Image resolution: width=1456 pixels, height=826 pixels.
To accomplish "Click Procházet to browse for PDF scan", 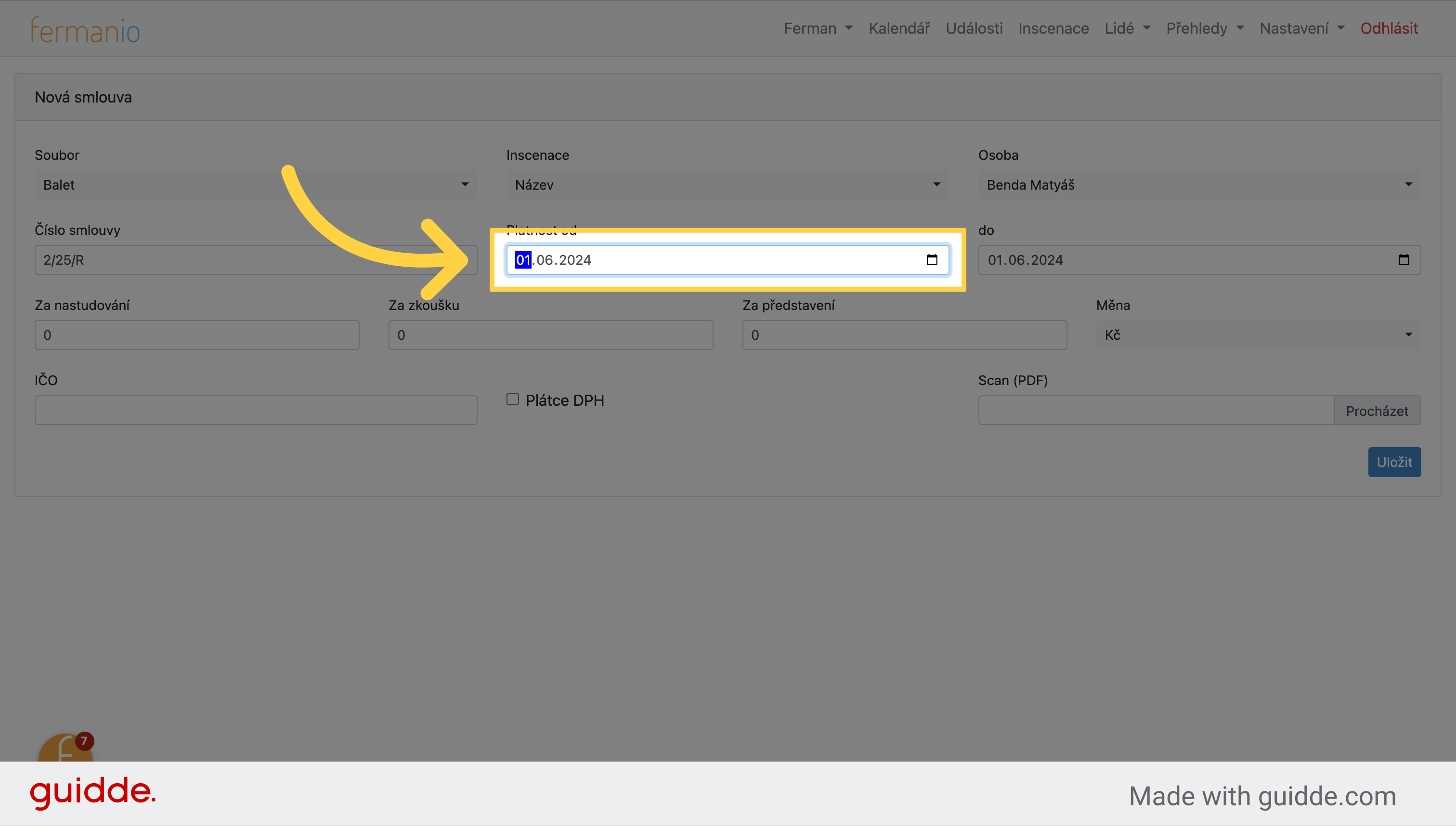I will pyautogui.click(x=1377, y=411).
